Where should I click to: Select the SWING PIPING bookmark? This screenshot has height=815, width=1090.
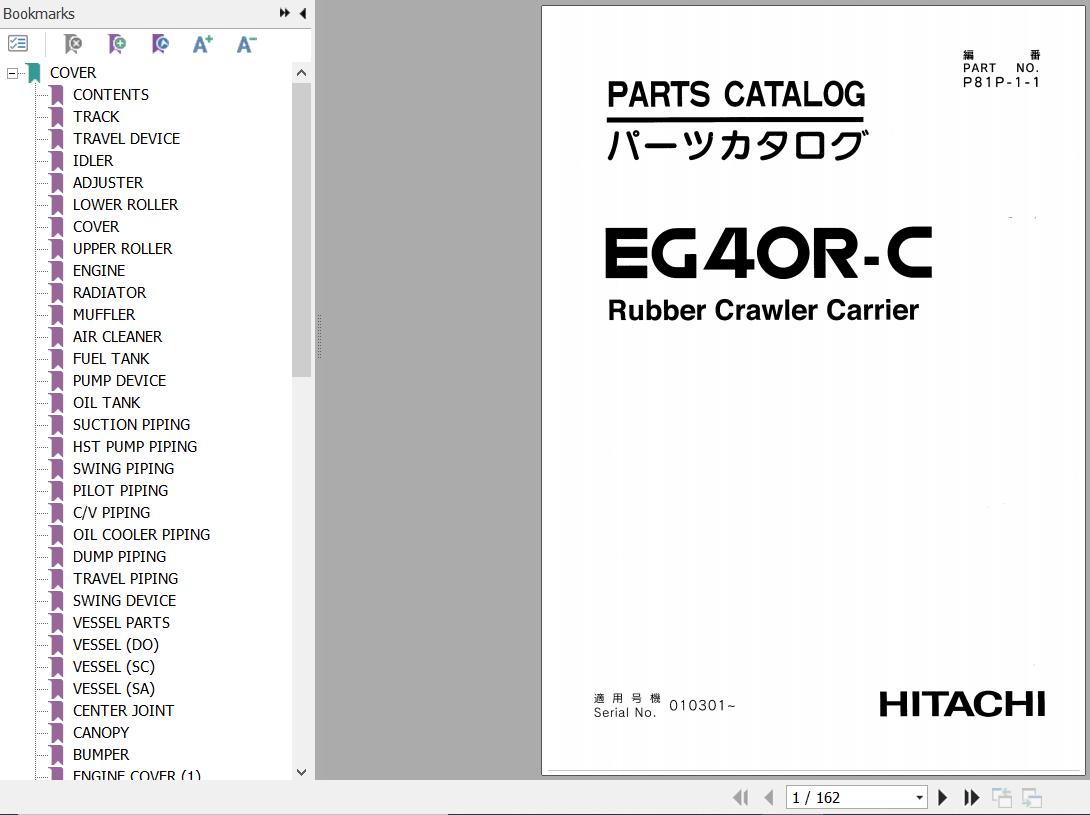pos(123,469)
